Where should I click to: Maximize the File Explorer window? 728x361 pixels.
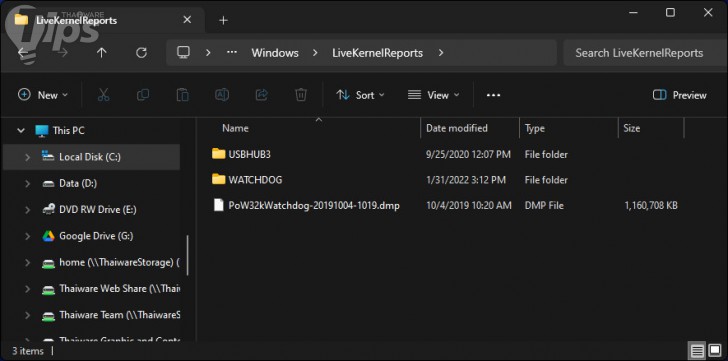(670, 13)
